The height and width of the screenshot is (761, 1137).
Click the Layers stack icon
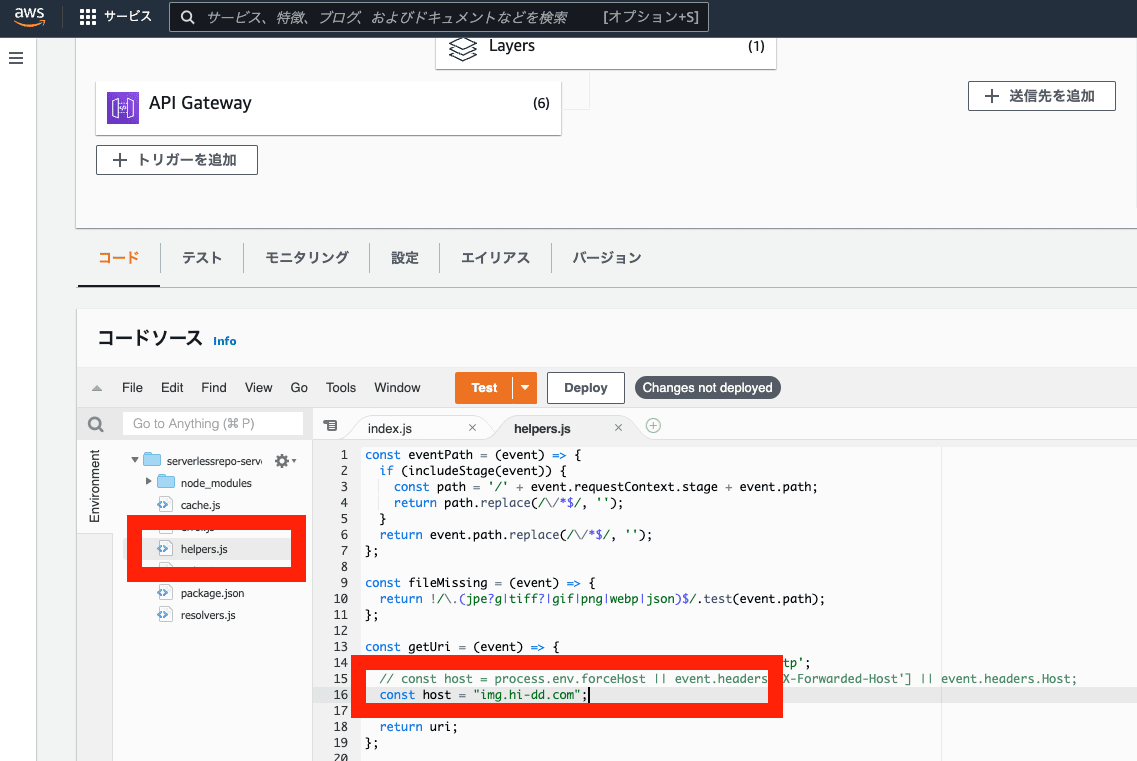point(463,49)
